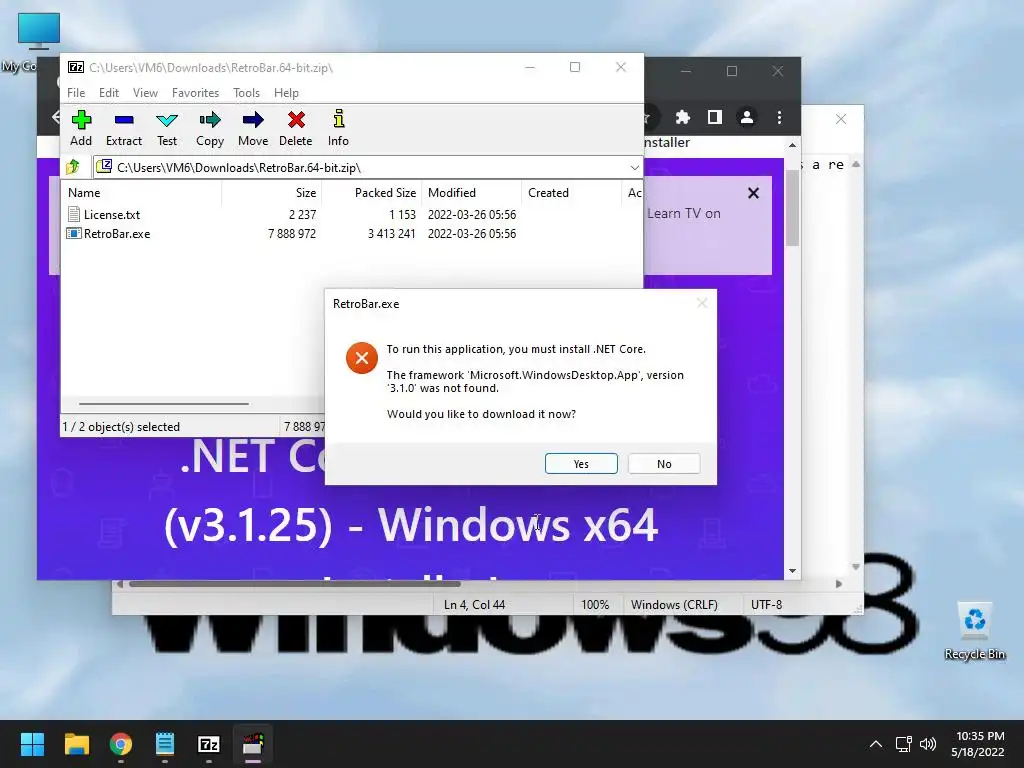Screen dimensions: 1024x768
Task: Close the RetroBar.exe error dialog
Action: pyautogui.click(x=702, y=303)
